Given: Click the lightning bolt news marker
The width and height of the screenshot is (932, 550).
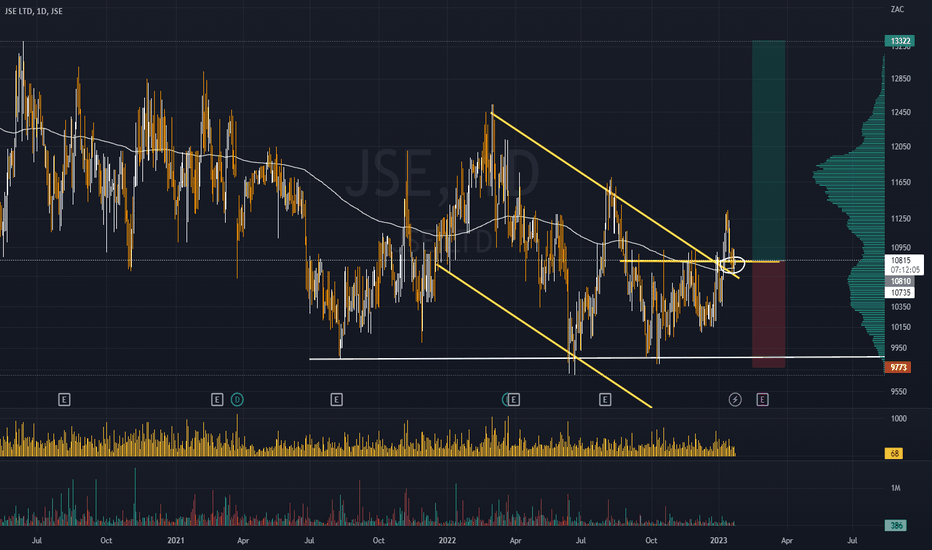Looking at the screenshot, I should [735, 400].
